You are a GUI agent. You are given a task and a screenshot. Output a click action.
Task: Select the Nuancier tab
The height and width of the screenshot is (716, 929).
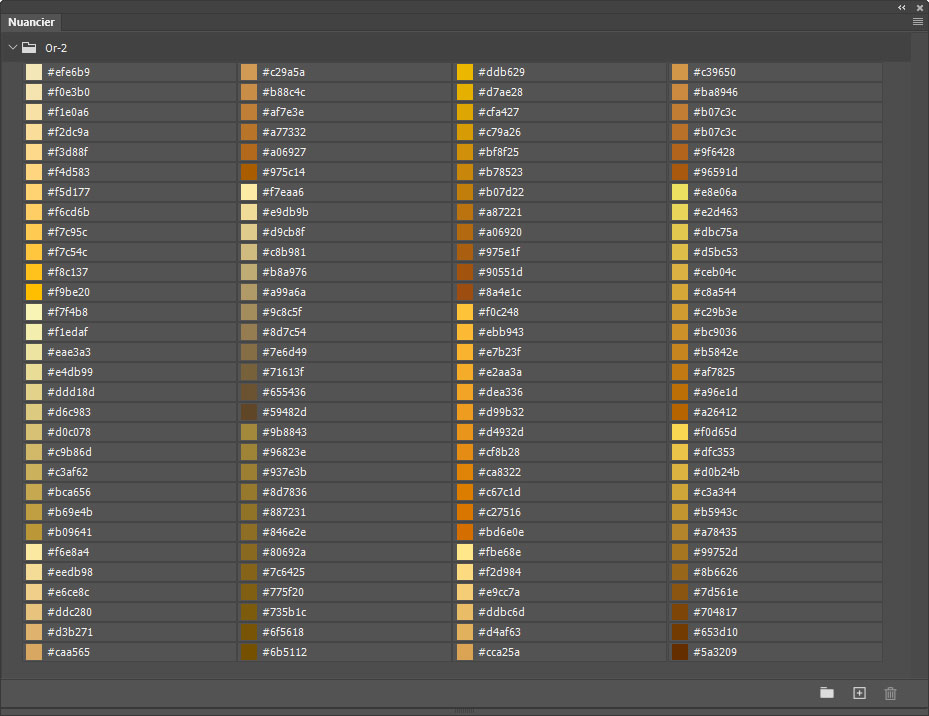(31, 22)
